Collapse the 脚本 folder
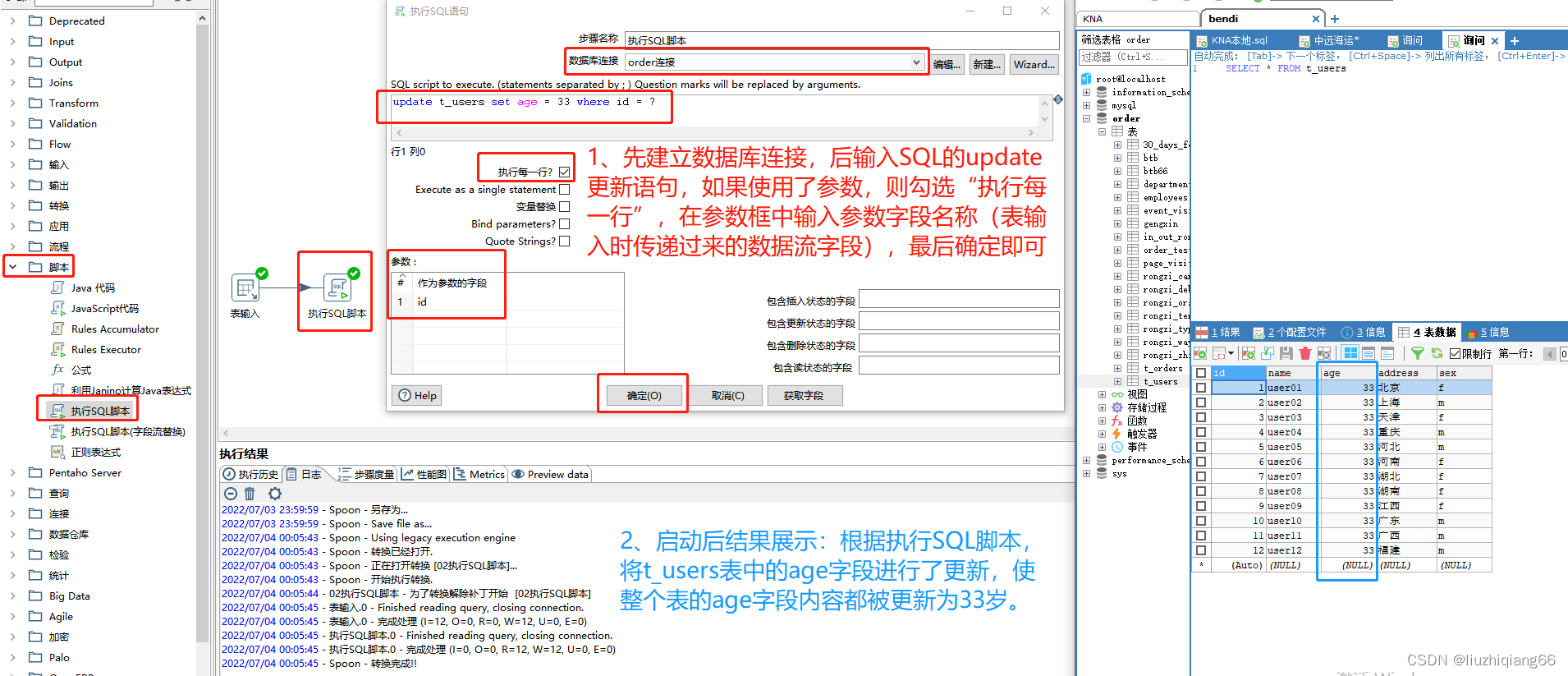 click(12, 267)
